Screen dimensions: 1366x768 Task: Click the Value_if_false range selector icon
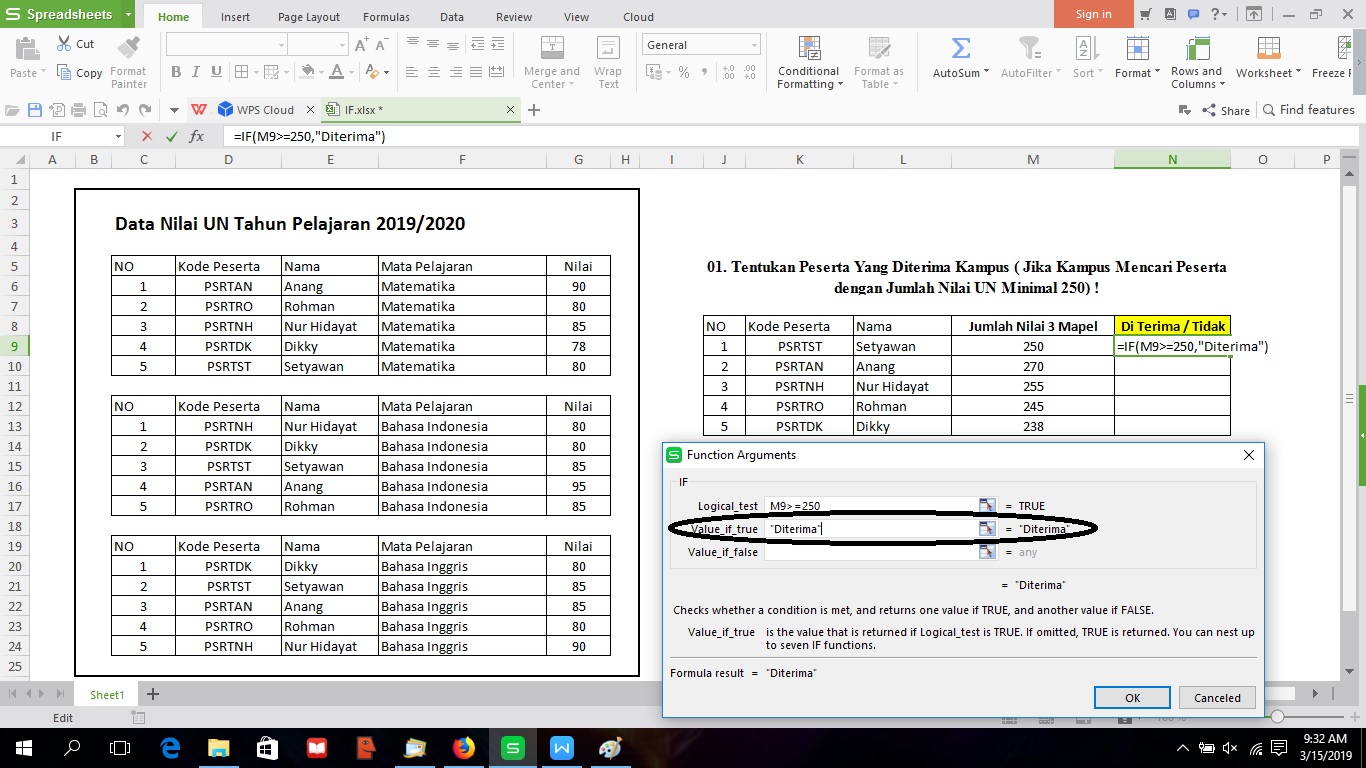tap(987, 551)
